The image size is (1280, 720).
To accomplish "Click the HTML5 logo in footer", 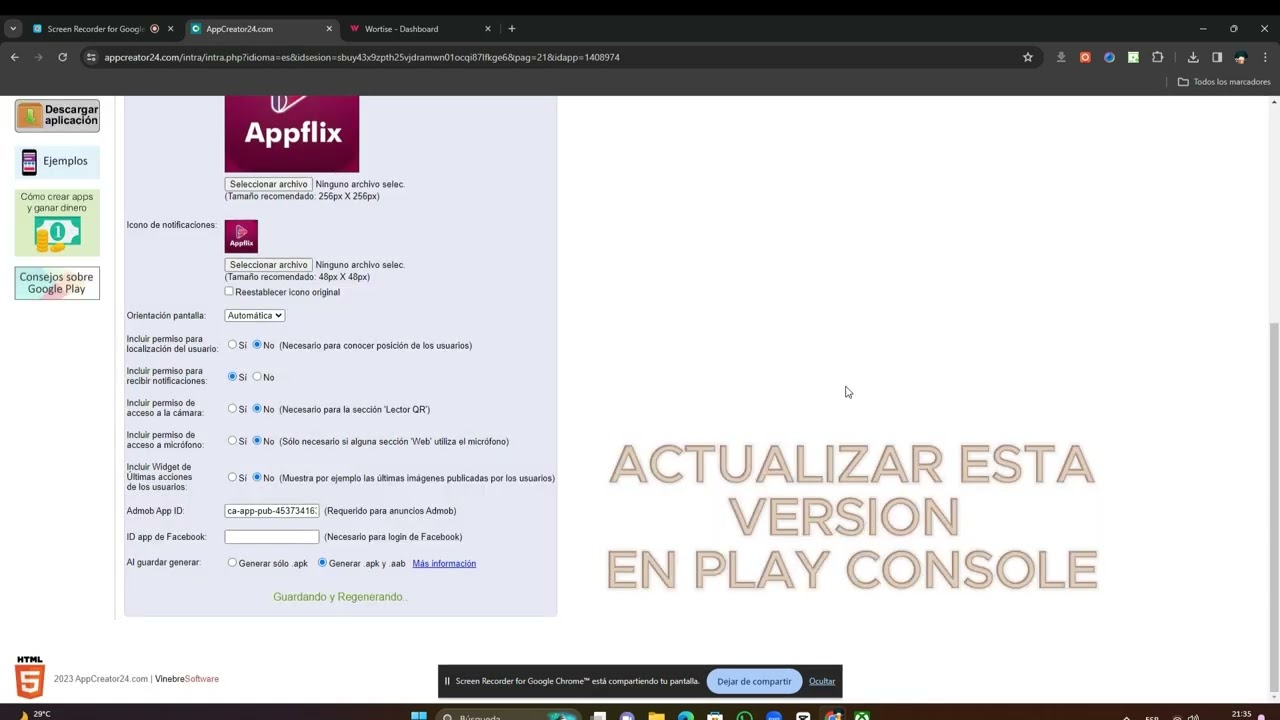I will pyautogui.click(x=30, y=677).
